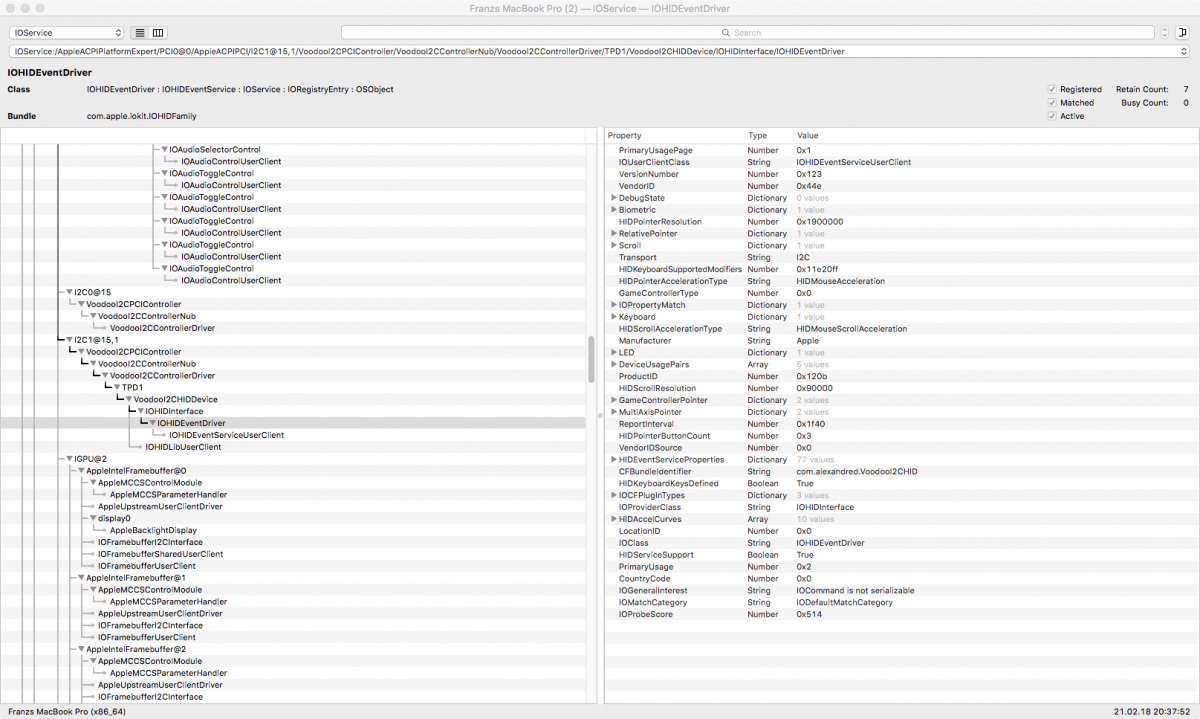Image resolution: width=1200 pixels, height=719 pixels.
Task: Expand the HIDEventServiceProperties dictionary
Action: coord(614,460)
